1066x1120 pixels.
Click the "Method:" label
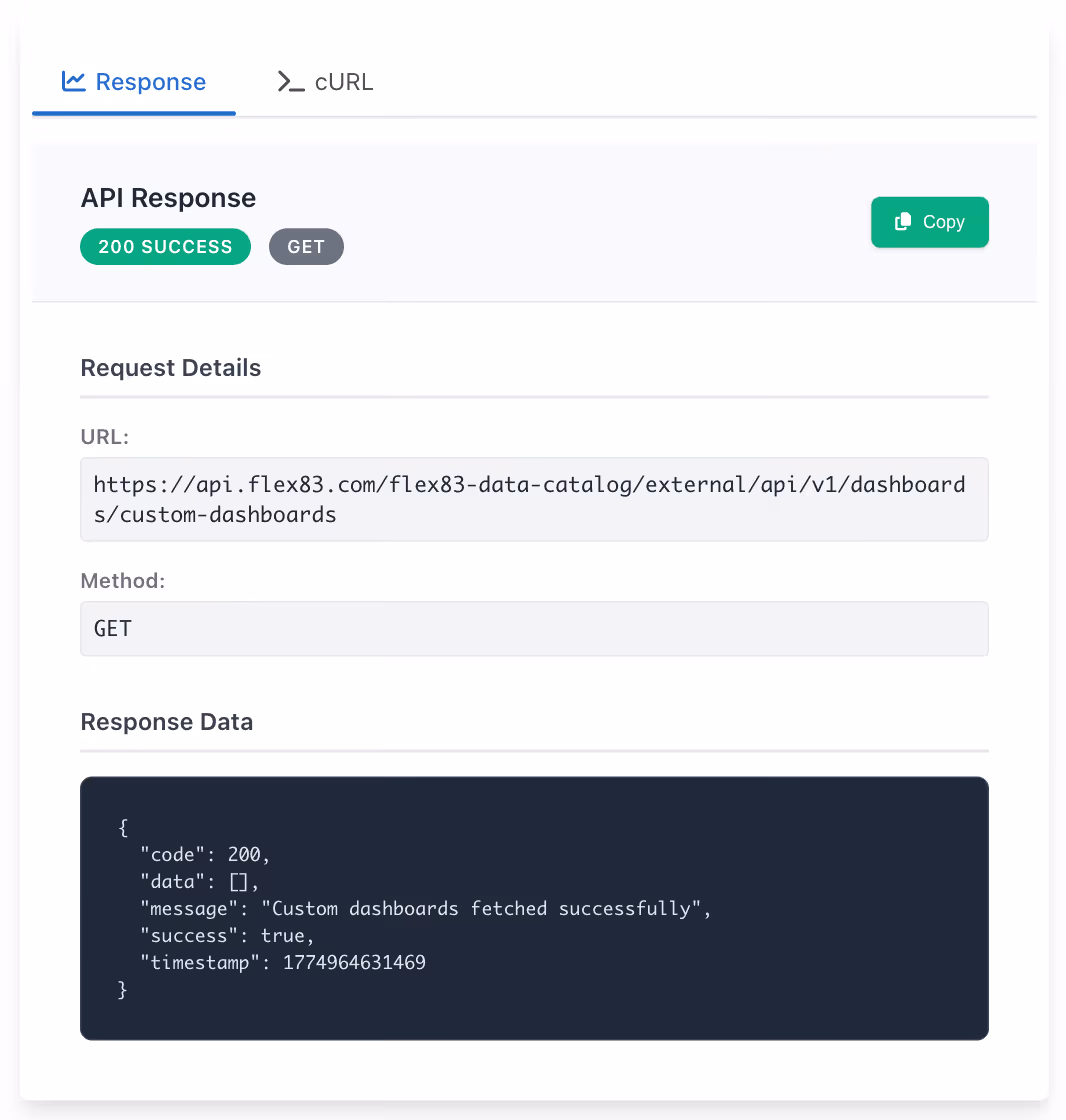point(122,581)
